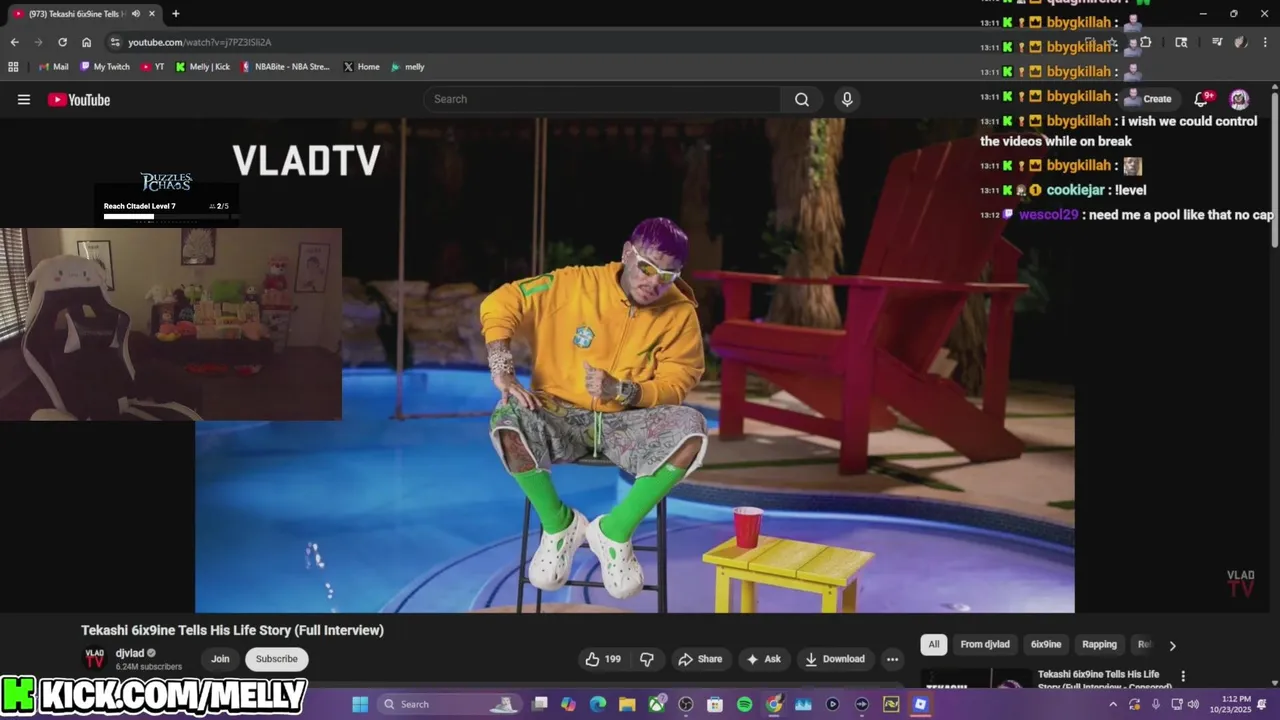Select the All filter chip
The image size is (1280, 720).
(934, 644)
